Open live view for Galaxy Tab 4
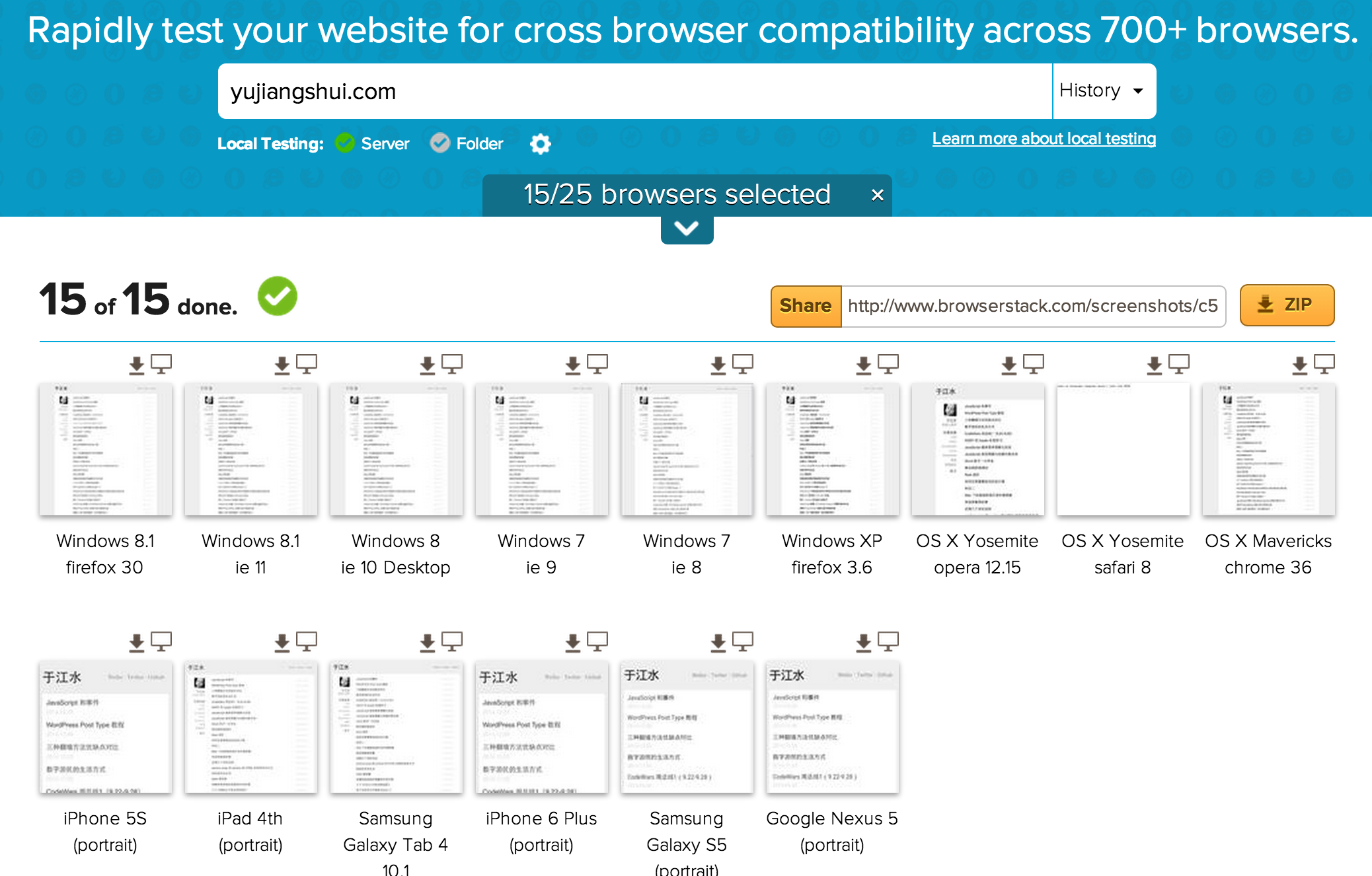Image resolution: width=1372 pixels, height=876 pixels. tap(452, 641)
